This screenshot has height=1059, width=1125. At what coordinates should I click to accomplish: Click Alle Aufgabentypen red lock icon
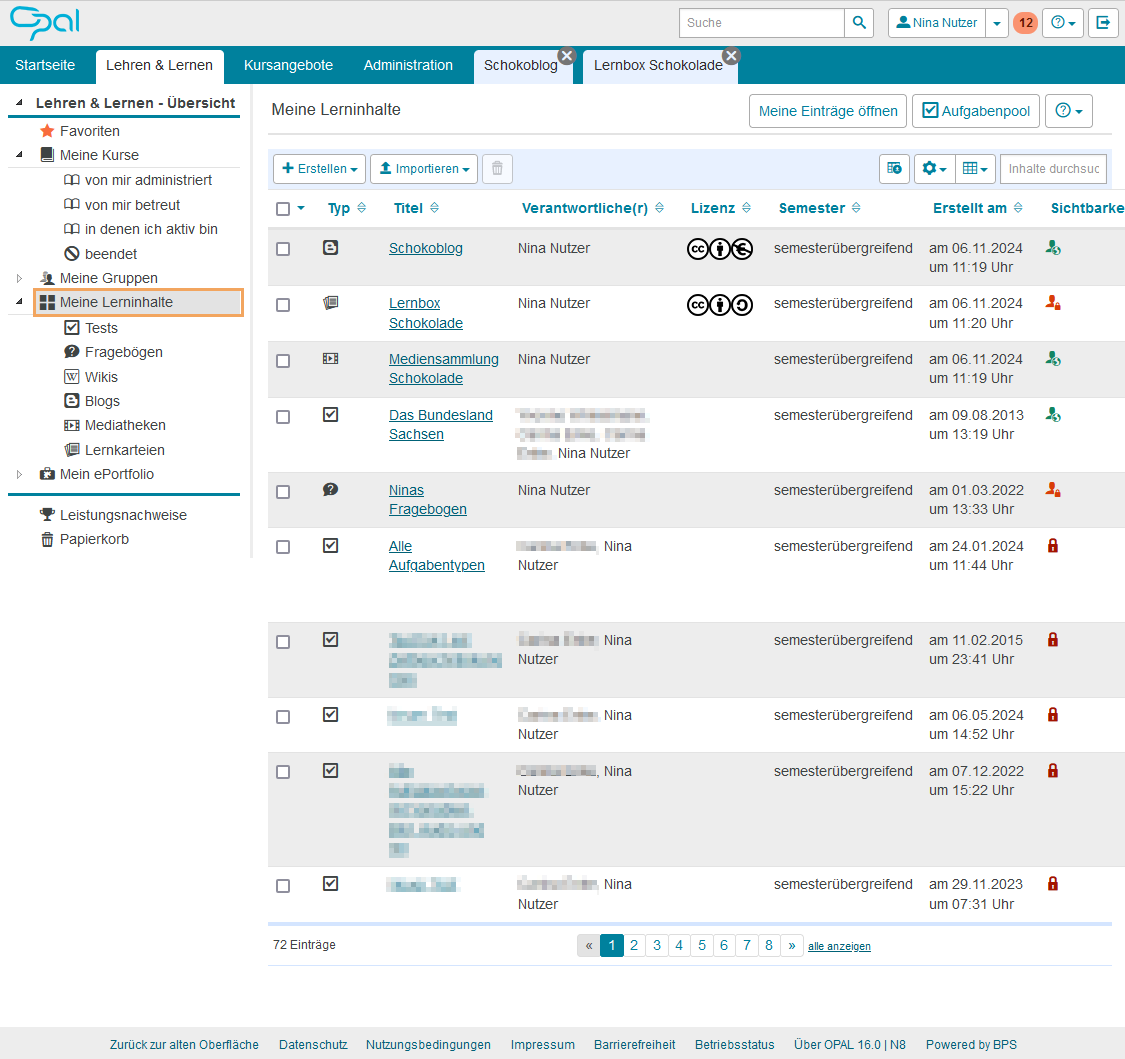coord(1053,546)
